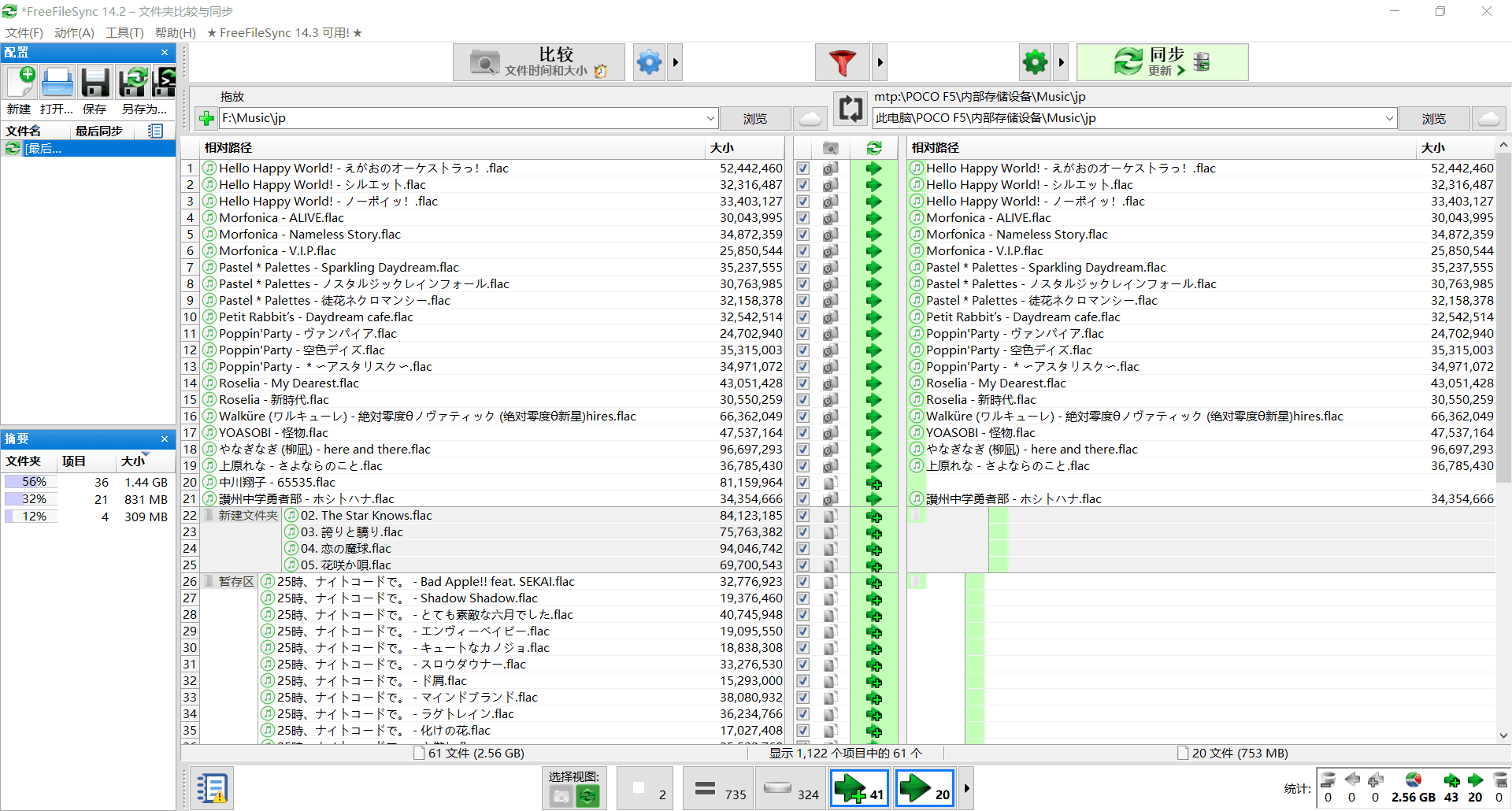
Task: Expand left folder path dropdown
Action: coord(710,118)
